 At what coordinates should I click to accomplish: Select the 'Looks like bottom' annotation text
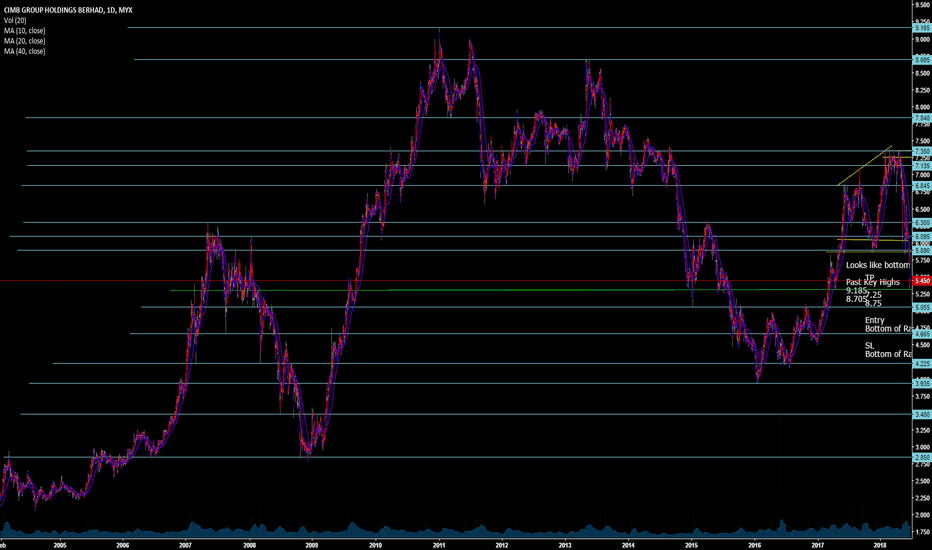click(x=878, y=265)
